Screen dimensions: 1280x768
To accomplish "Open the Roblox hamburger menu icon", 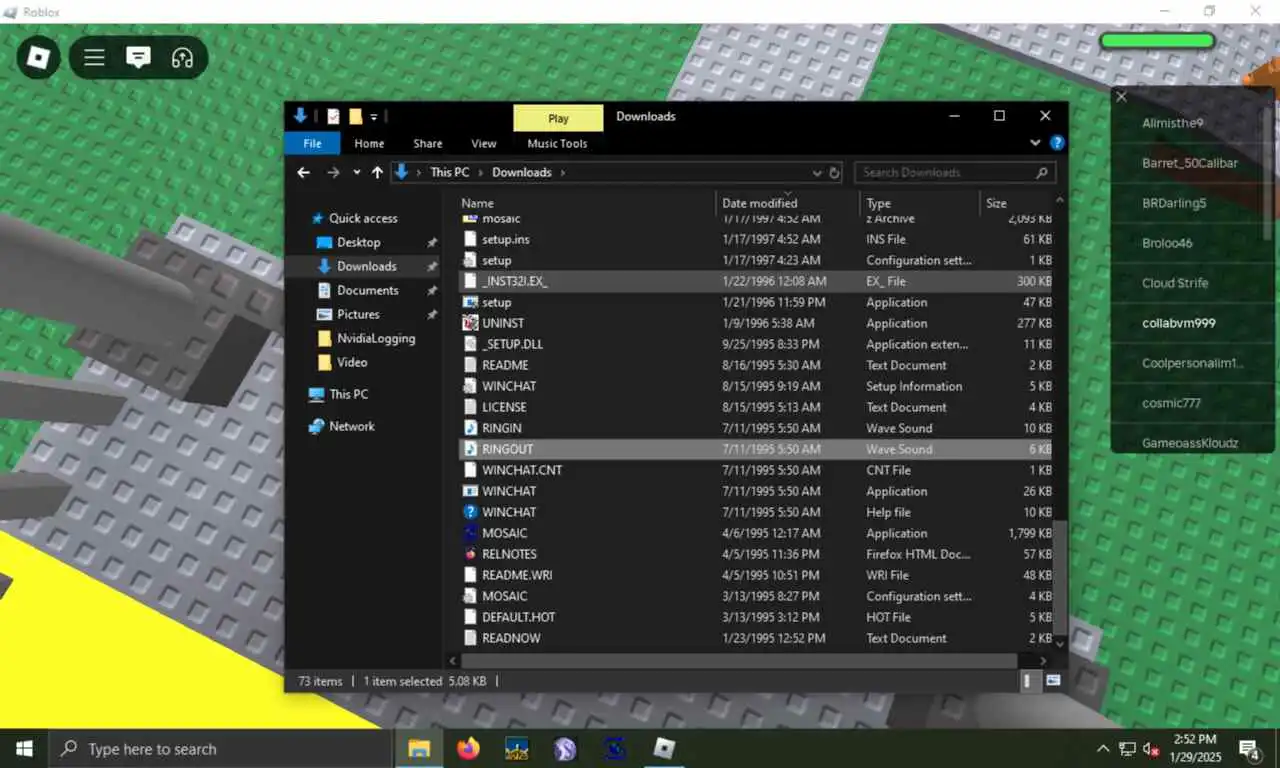I will coord(94,57).
